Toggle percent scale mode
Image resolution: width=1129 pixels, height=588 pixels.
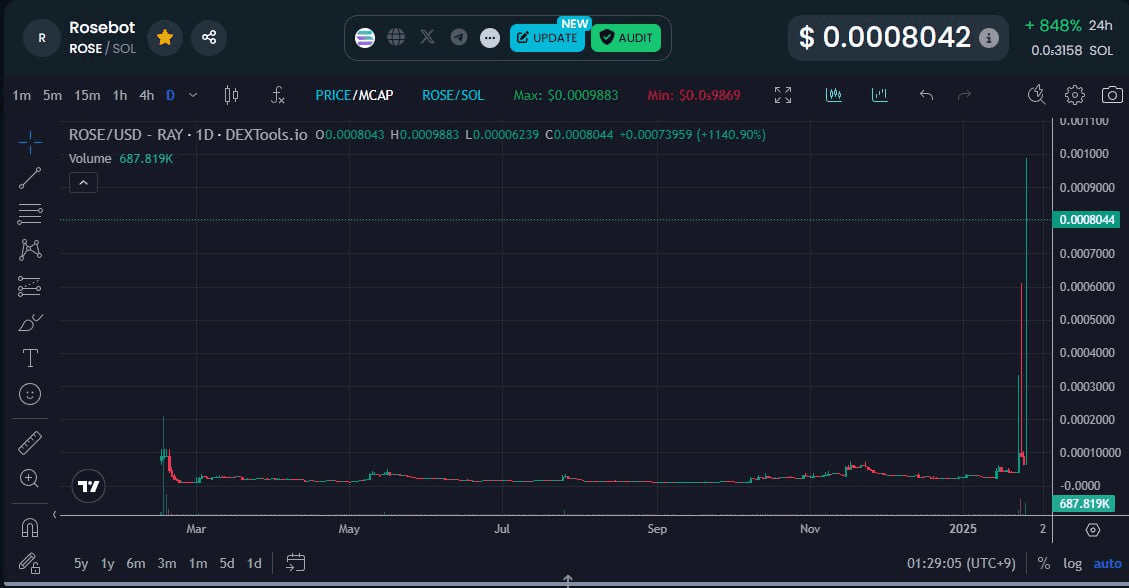coord(1043,564)
